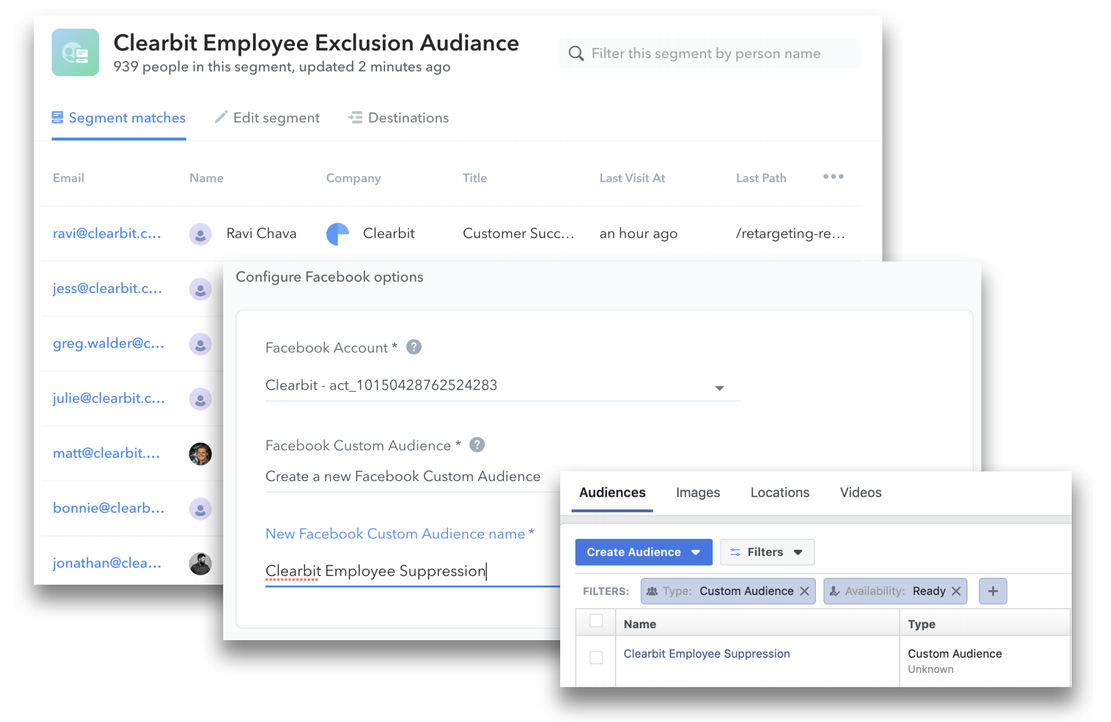Screen dimensions: 1111x722
Task: Check the Clearbit Employee Suppression row checkbox
Action: tap(596, 658)
